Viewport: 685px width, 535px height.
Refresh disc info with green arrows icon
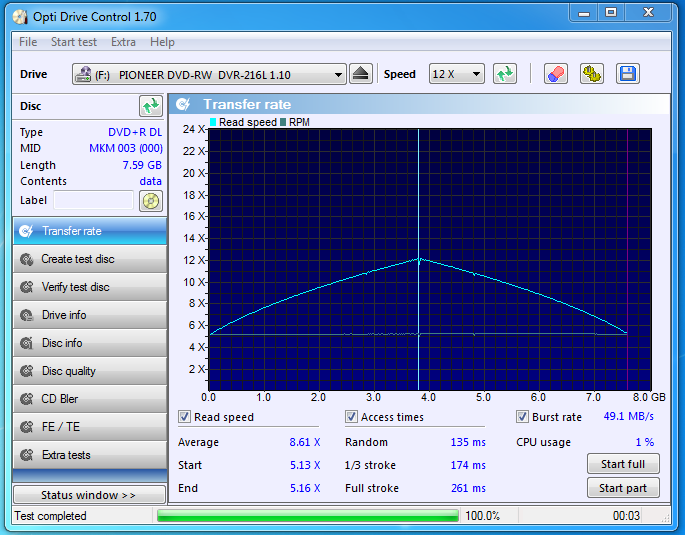(151, 106)
